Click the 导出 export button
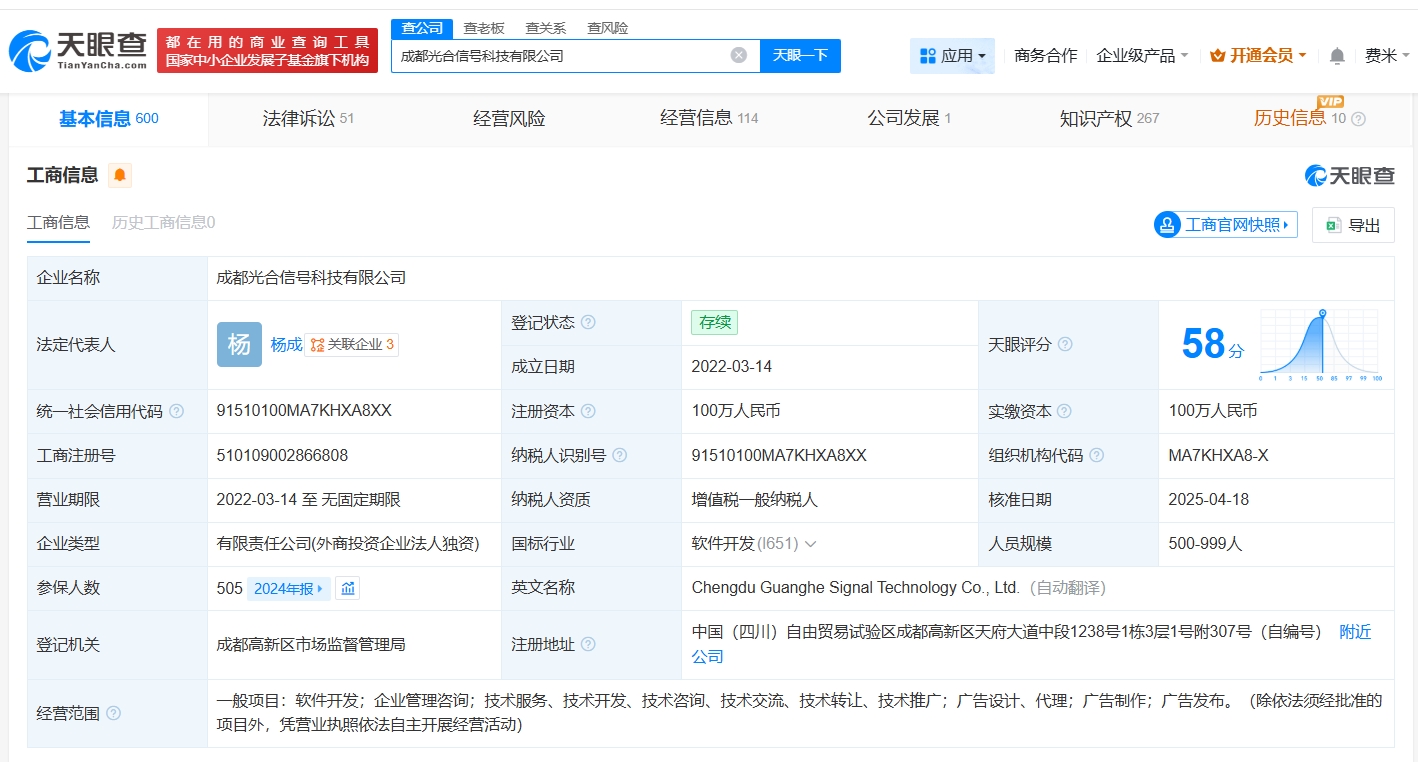 coord(1353,225)
